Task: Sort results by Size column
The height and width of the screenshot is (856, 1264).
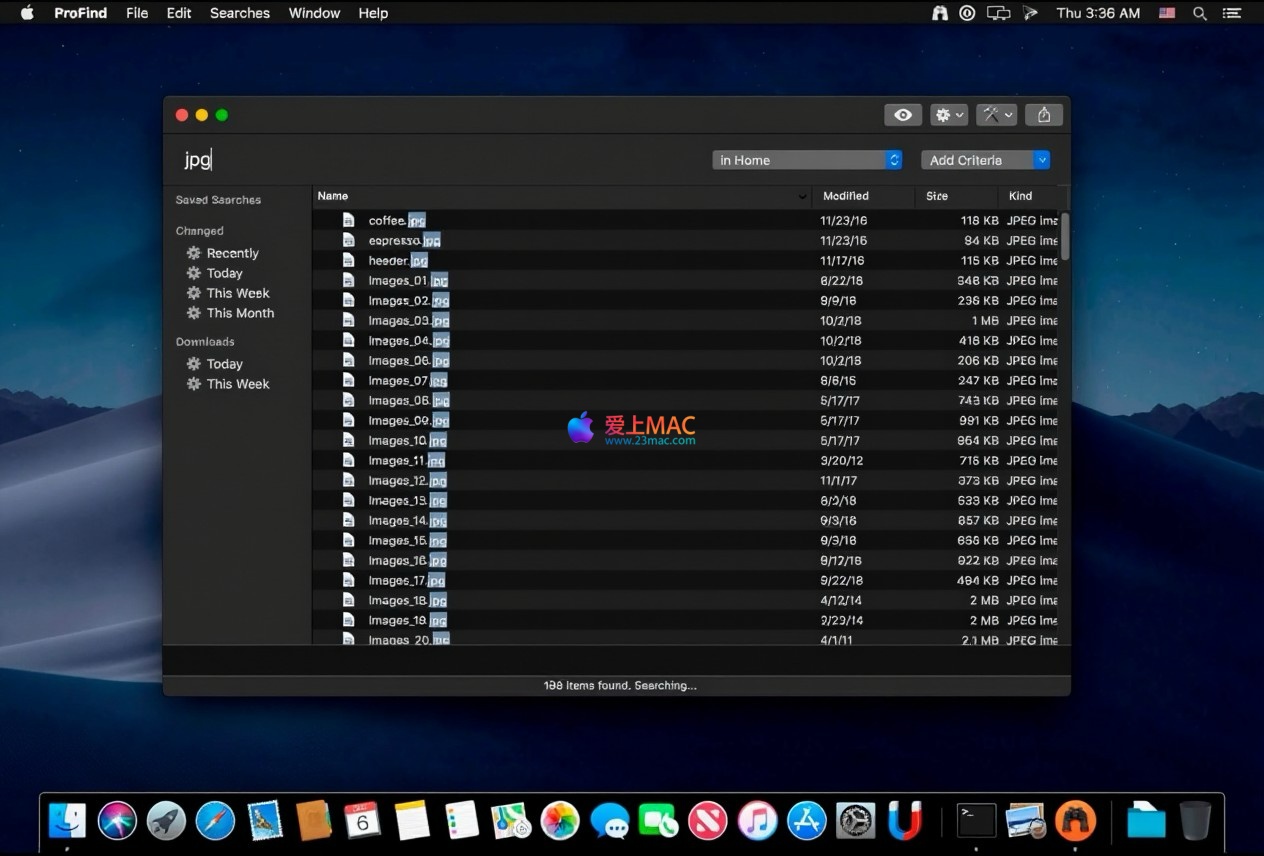Action: (x=937, y=196)
